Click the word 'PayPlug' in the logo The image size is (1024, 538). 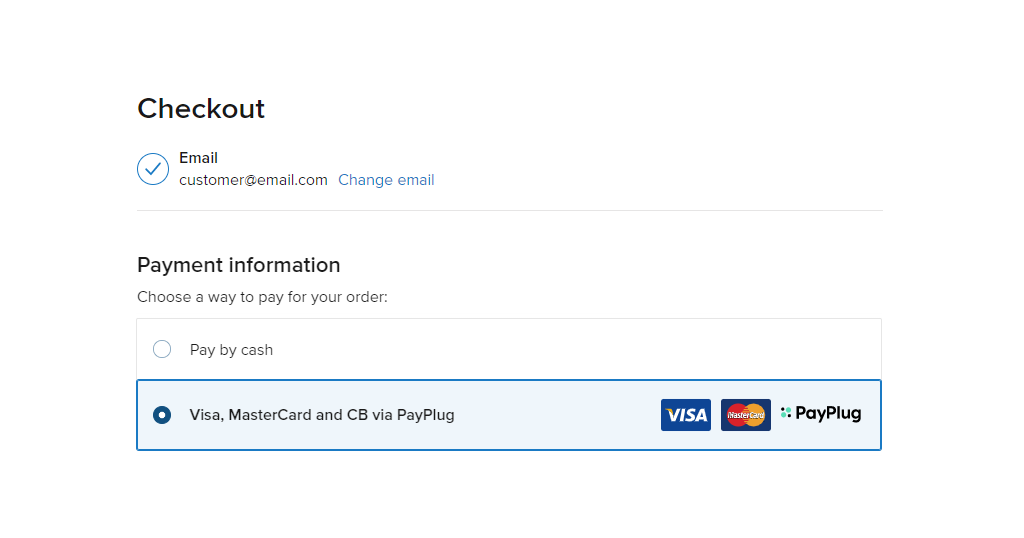pyautogui.click(x=828, y=414)
